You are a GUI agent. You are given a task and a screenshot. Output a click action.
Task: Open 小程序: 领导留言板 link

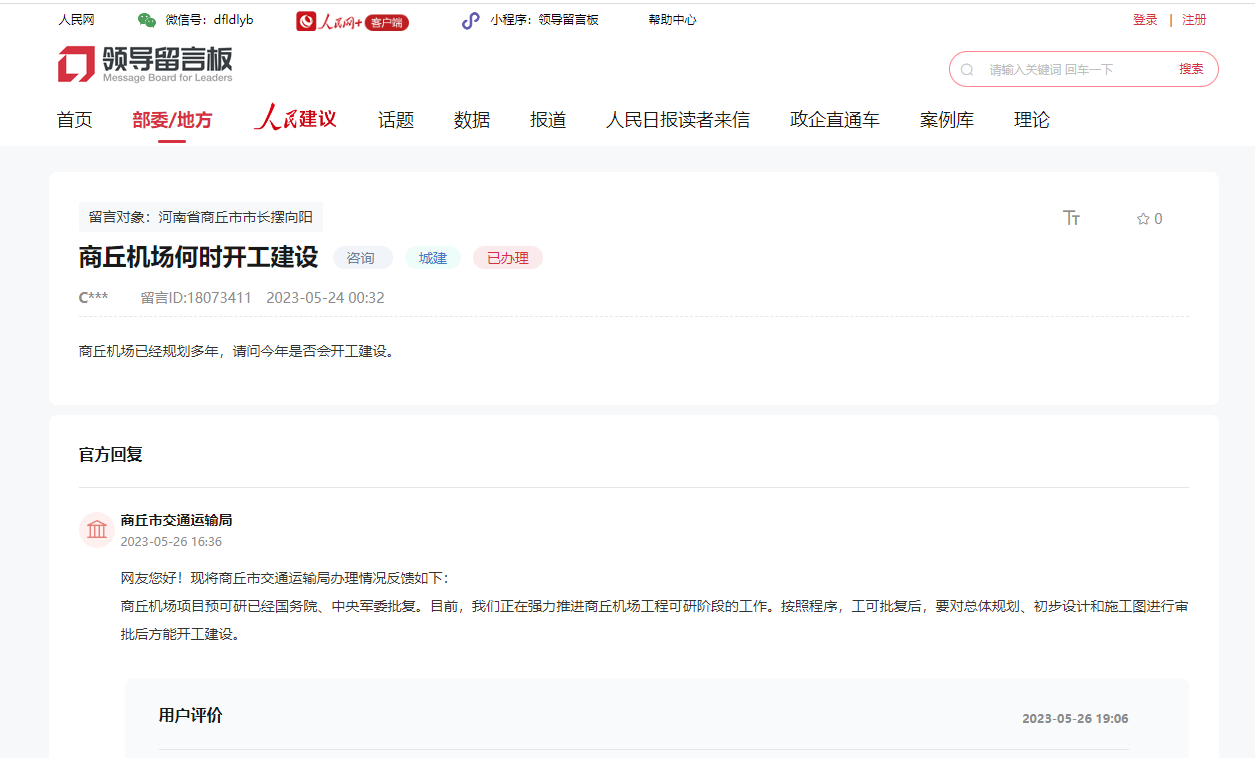pos(544,20)
